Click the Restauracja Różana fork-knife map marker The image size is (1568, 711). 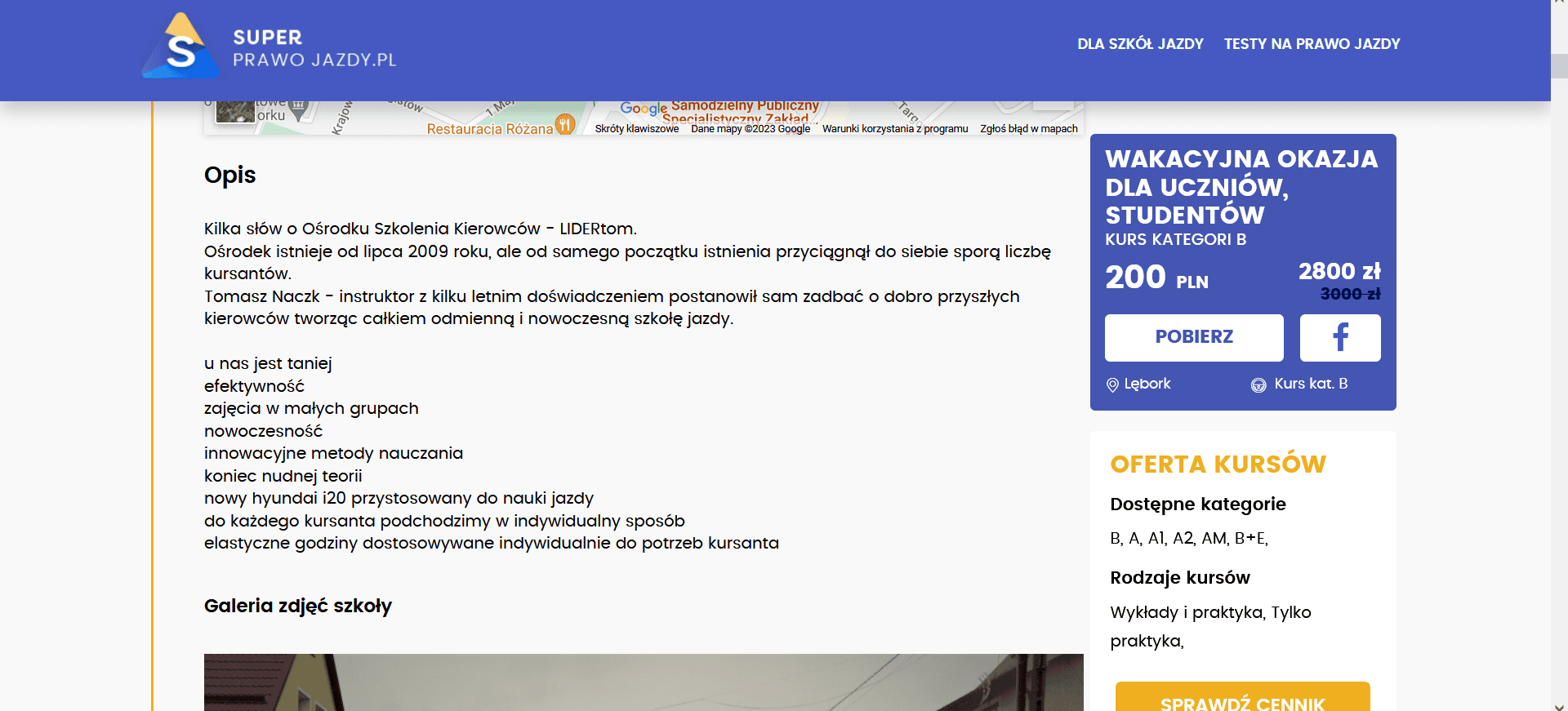(565, 125)
